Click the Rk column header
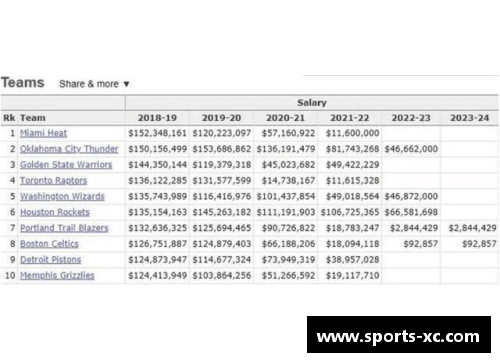This screenshot has width=500, height=362. pos(9,118)
